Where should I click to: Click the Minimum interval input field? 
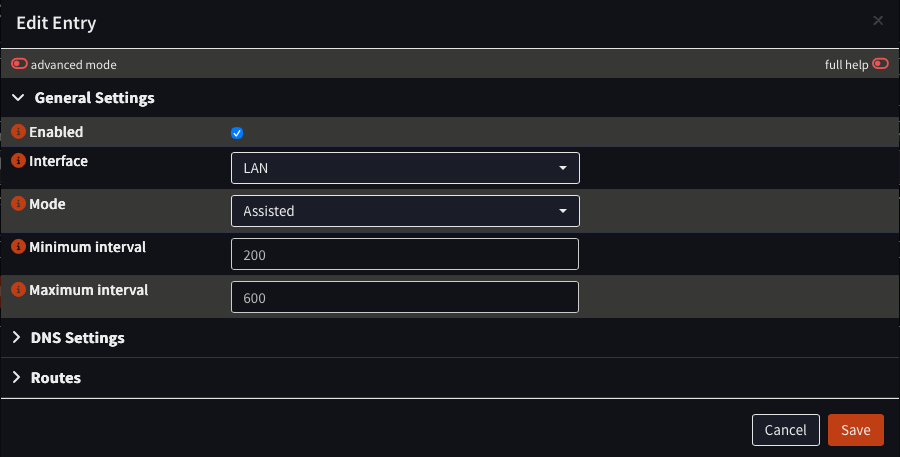(x=405, y=255)
